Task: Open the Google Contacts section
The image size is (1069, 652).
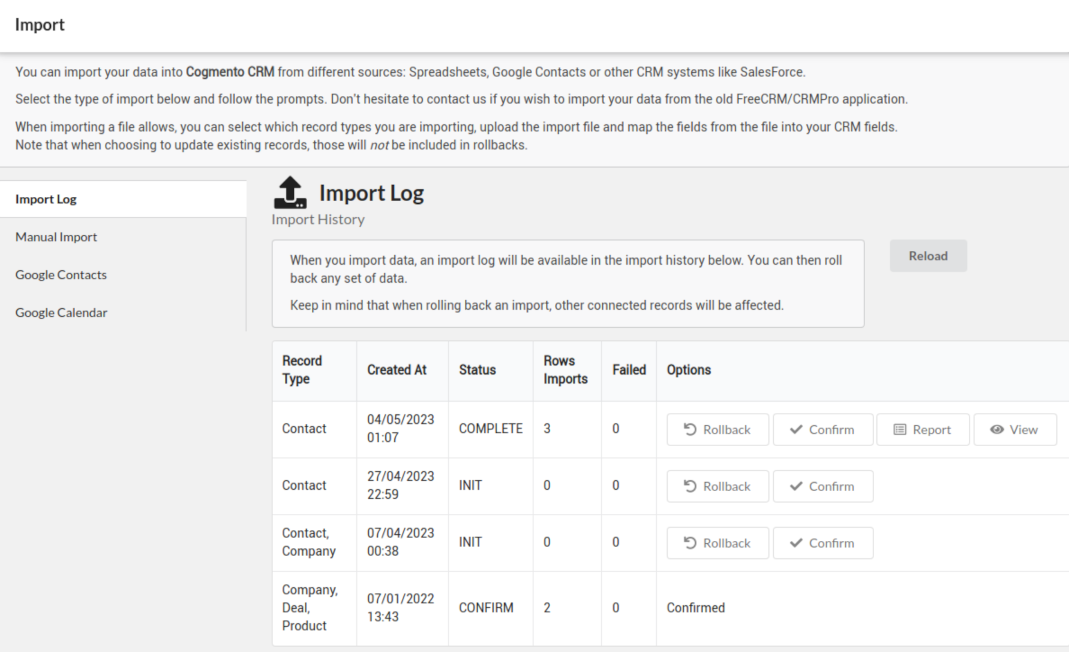Action: (x=61, y=275)
